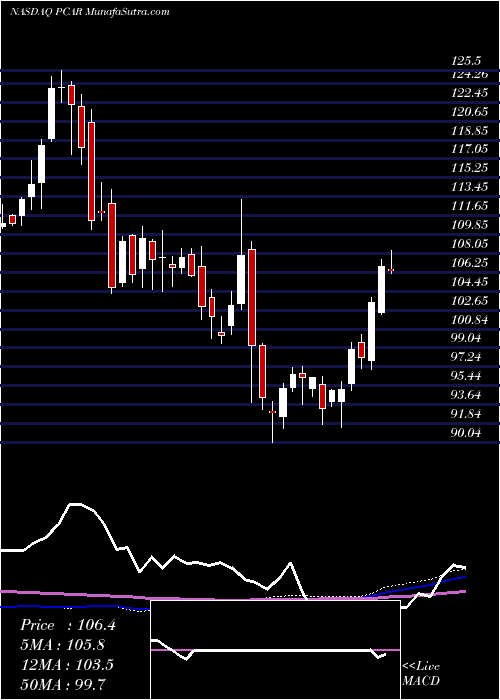The height and width of the screenshot is (700, 500).
Task: Select the 104.45 price axis label
Action: point(470,282)
